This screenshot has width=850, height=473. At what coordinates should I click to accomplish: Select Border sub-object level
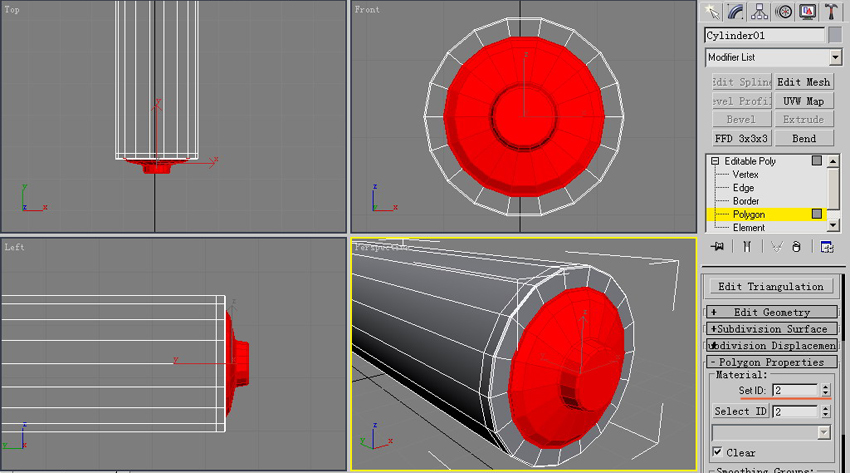click(x=746, y=201)
